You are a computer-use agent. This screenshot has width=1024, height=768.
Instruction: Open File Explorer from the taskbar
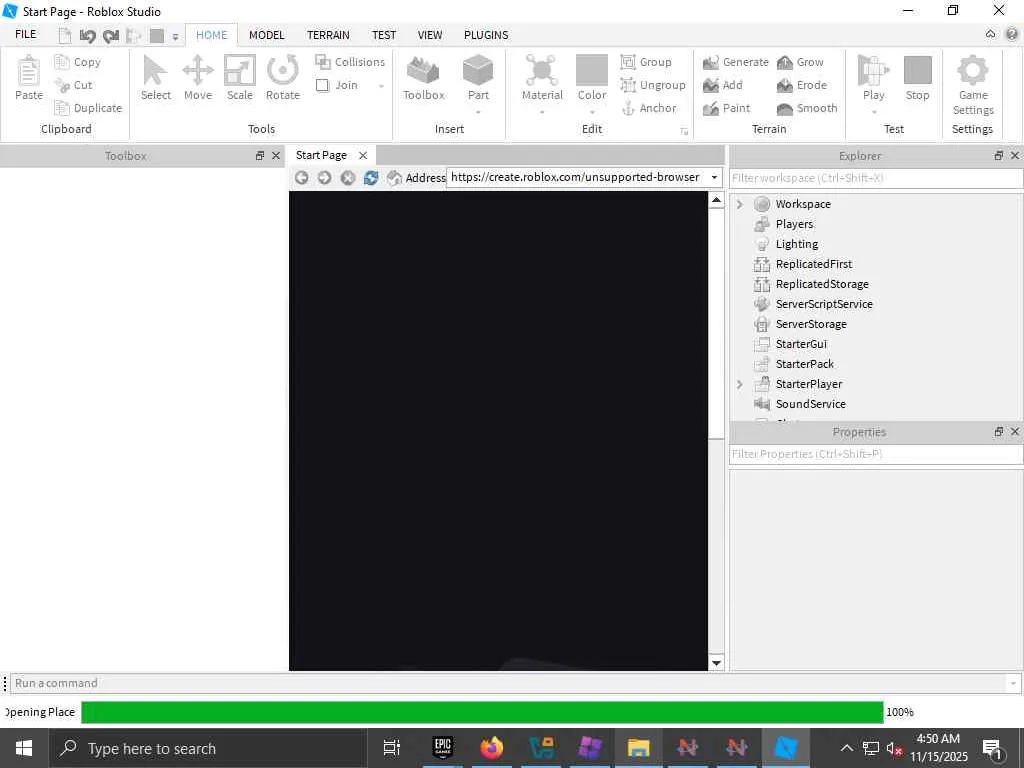point(639,748)
